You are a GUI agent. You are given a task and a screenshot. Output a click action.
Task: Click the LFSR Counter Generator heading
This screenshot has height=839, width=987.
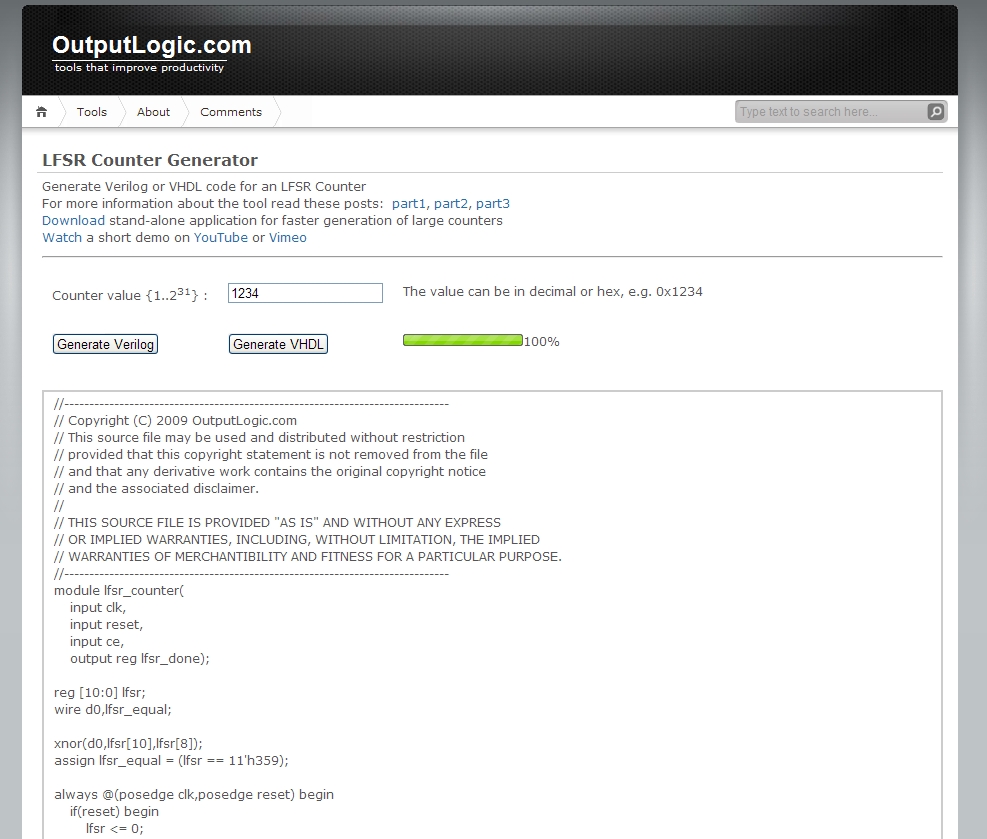[x=150, y=160]
